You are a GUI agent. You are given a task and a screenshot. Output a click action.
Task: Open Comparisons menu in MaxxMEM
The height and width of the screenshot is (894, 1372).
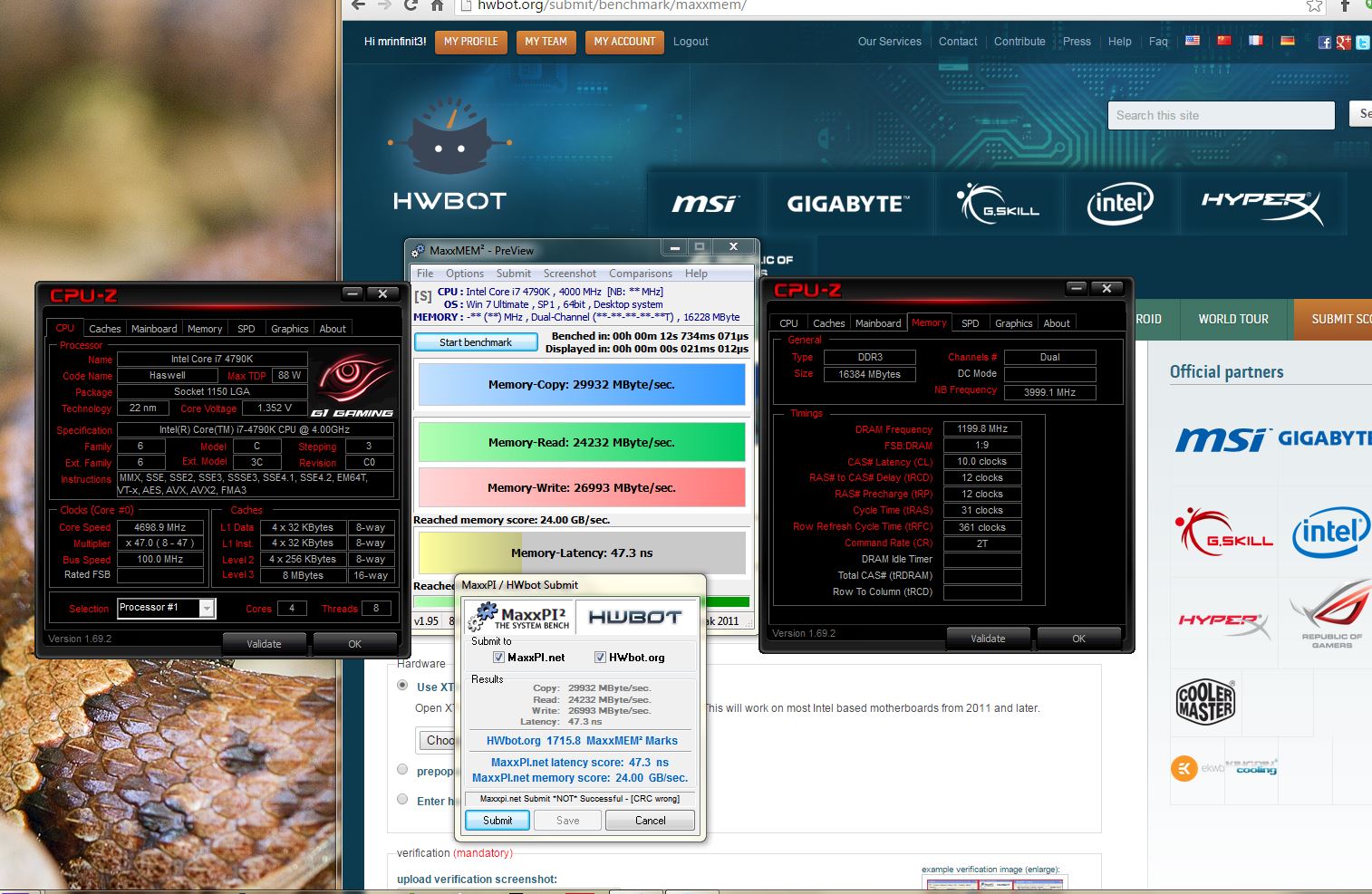coord(641,274)
